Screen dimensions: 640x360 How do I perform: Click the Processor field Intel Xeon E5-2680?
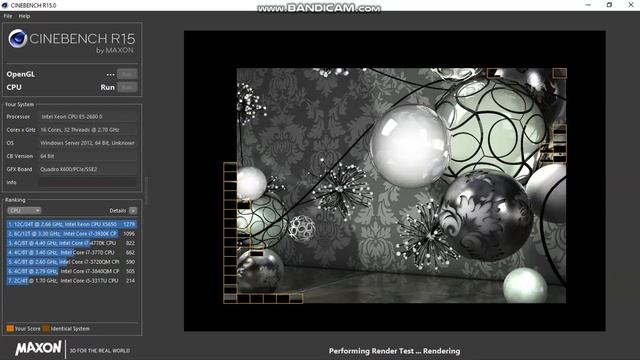click(87, 117)
